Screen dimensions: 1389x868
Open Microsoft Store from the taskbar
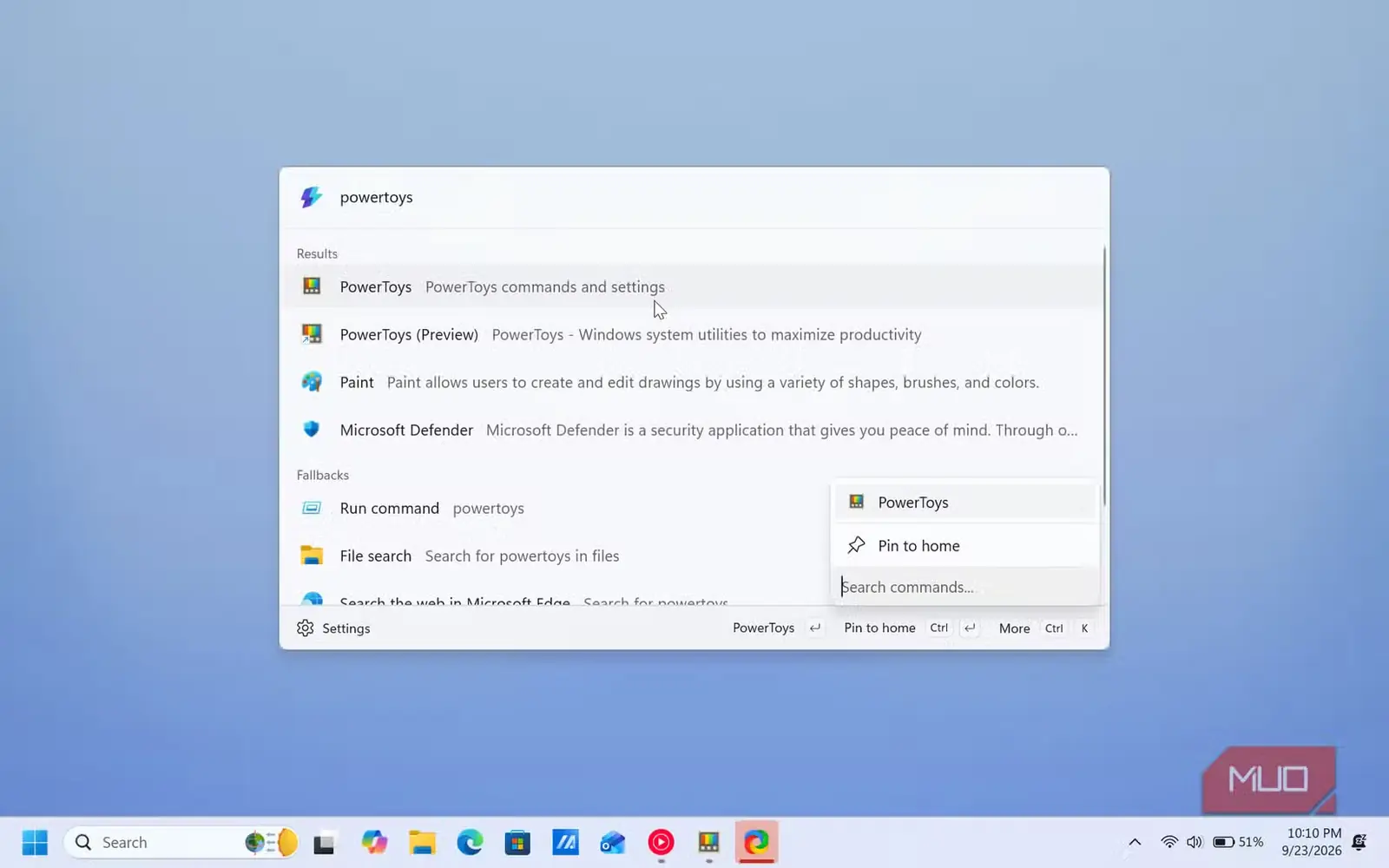517,842
